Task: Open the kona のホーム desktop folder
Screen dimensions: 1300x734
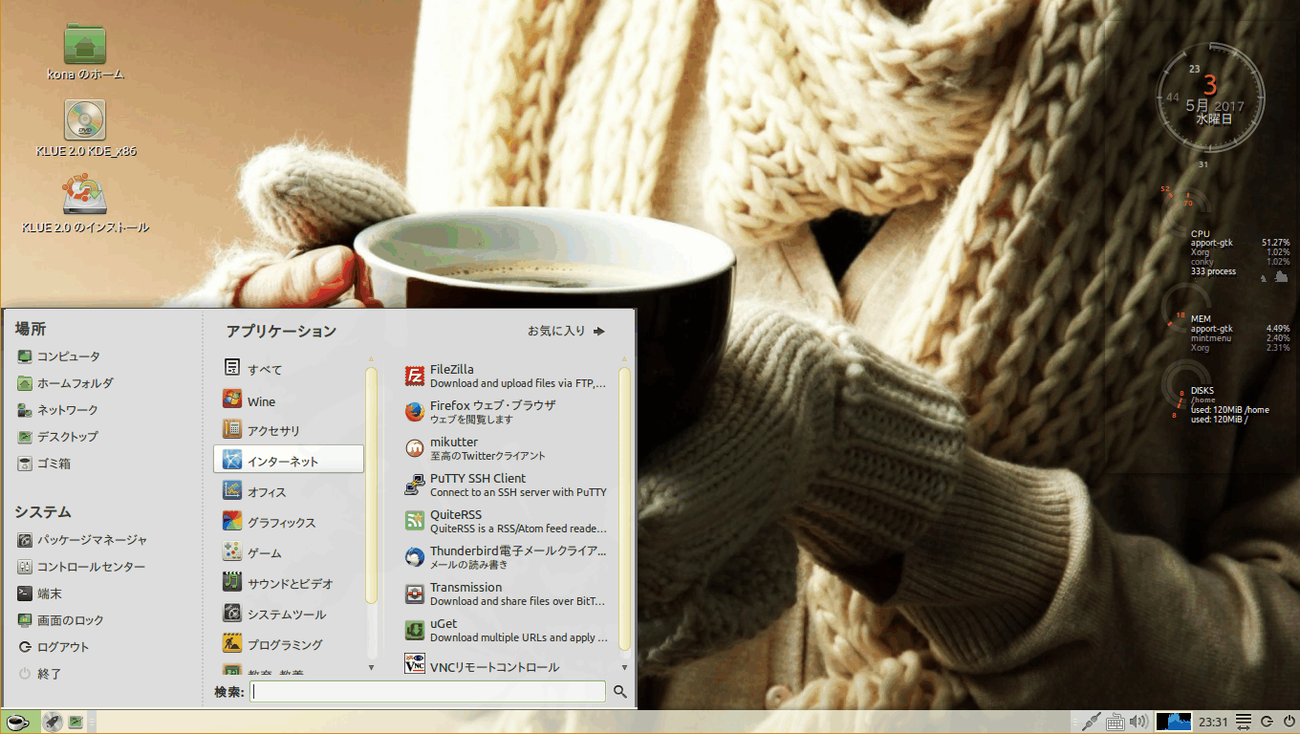Action: [x=85, y=53]
